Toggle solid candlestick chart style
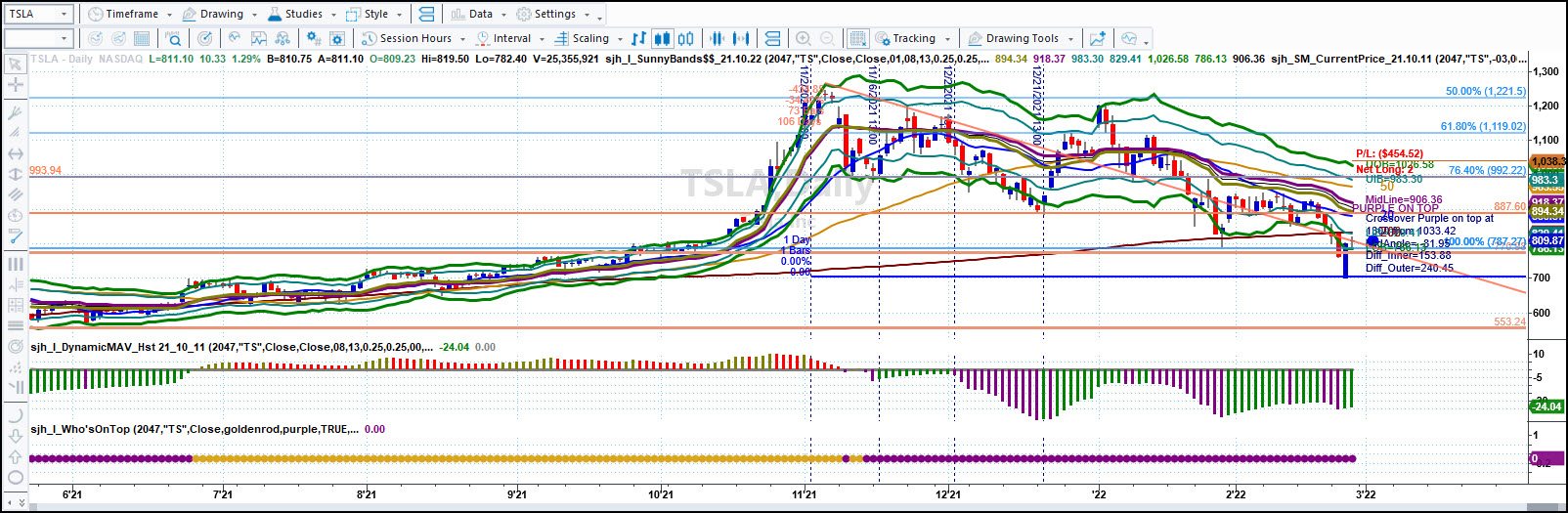 (662, 38)
